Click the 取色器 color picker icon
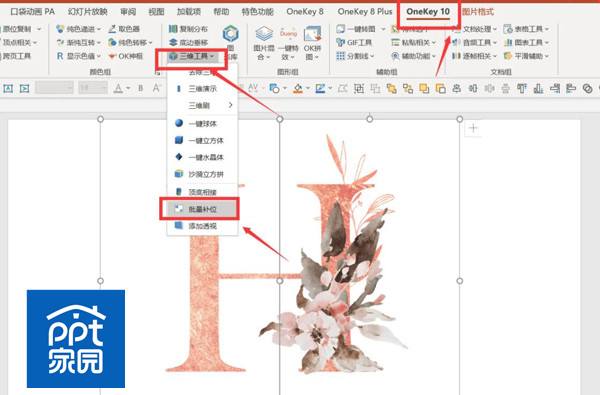 112,29
